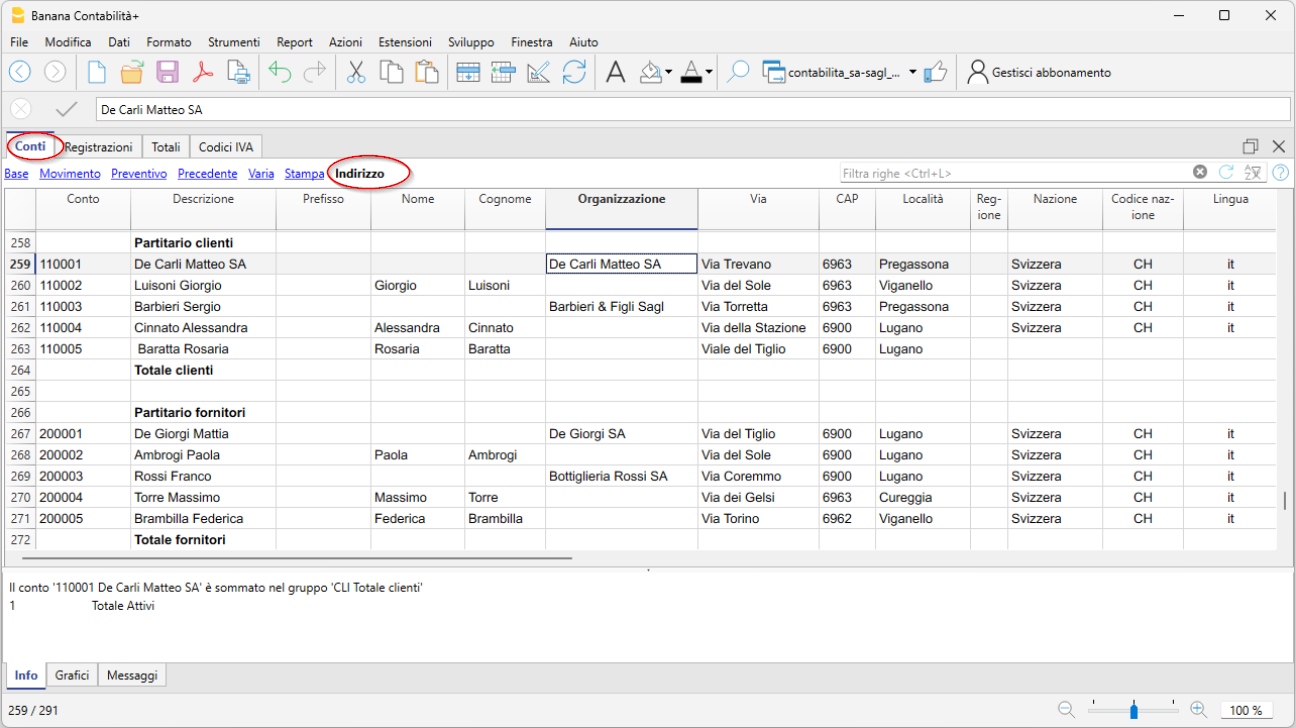Image resolution: width=1296 pixels, height=728 pixels.
Task: Go back with the left arrow icon
Action: point(20,72)
